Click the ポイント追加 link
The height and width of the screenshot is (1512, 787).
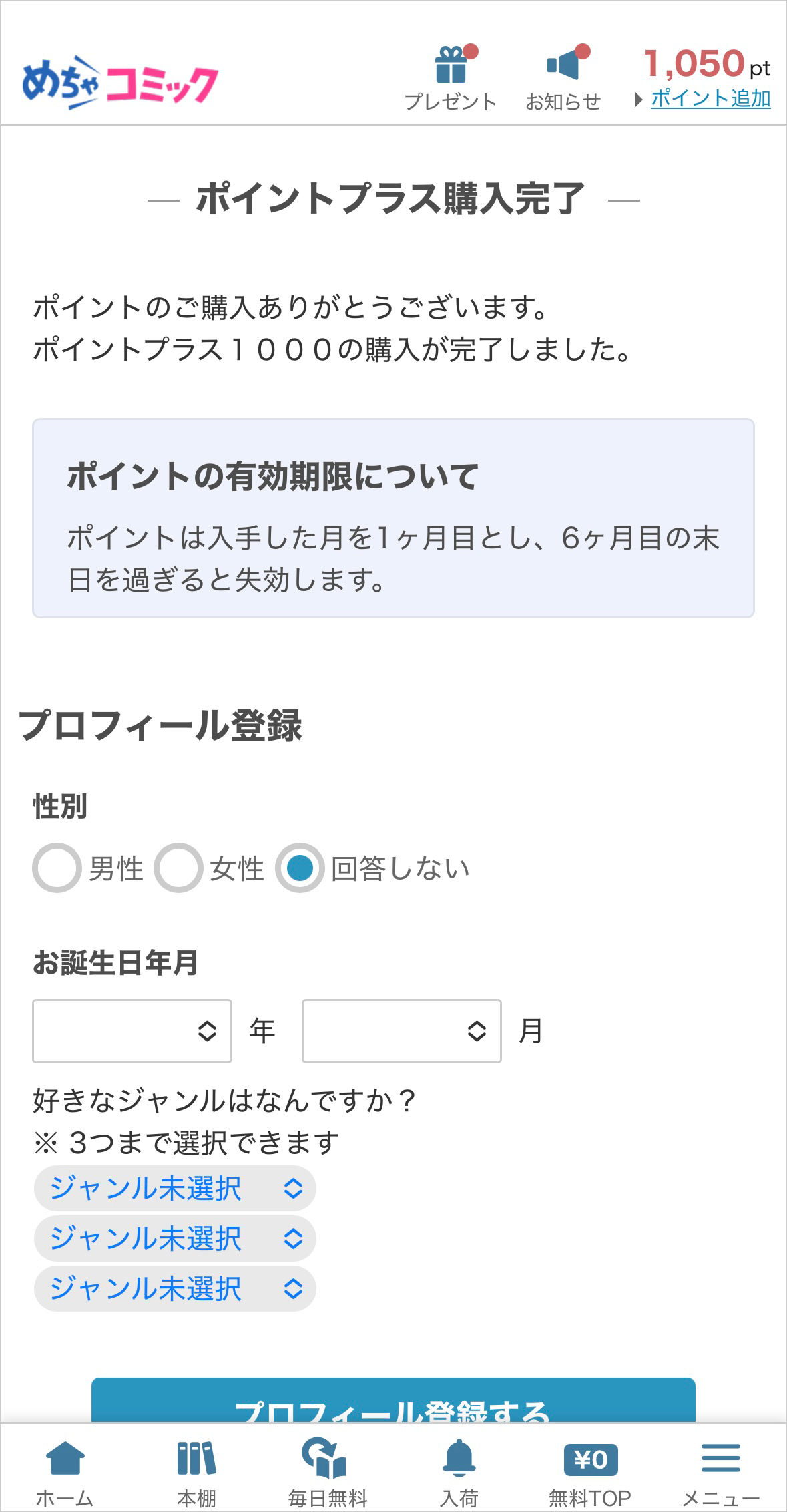(710, 99)
